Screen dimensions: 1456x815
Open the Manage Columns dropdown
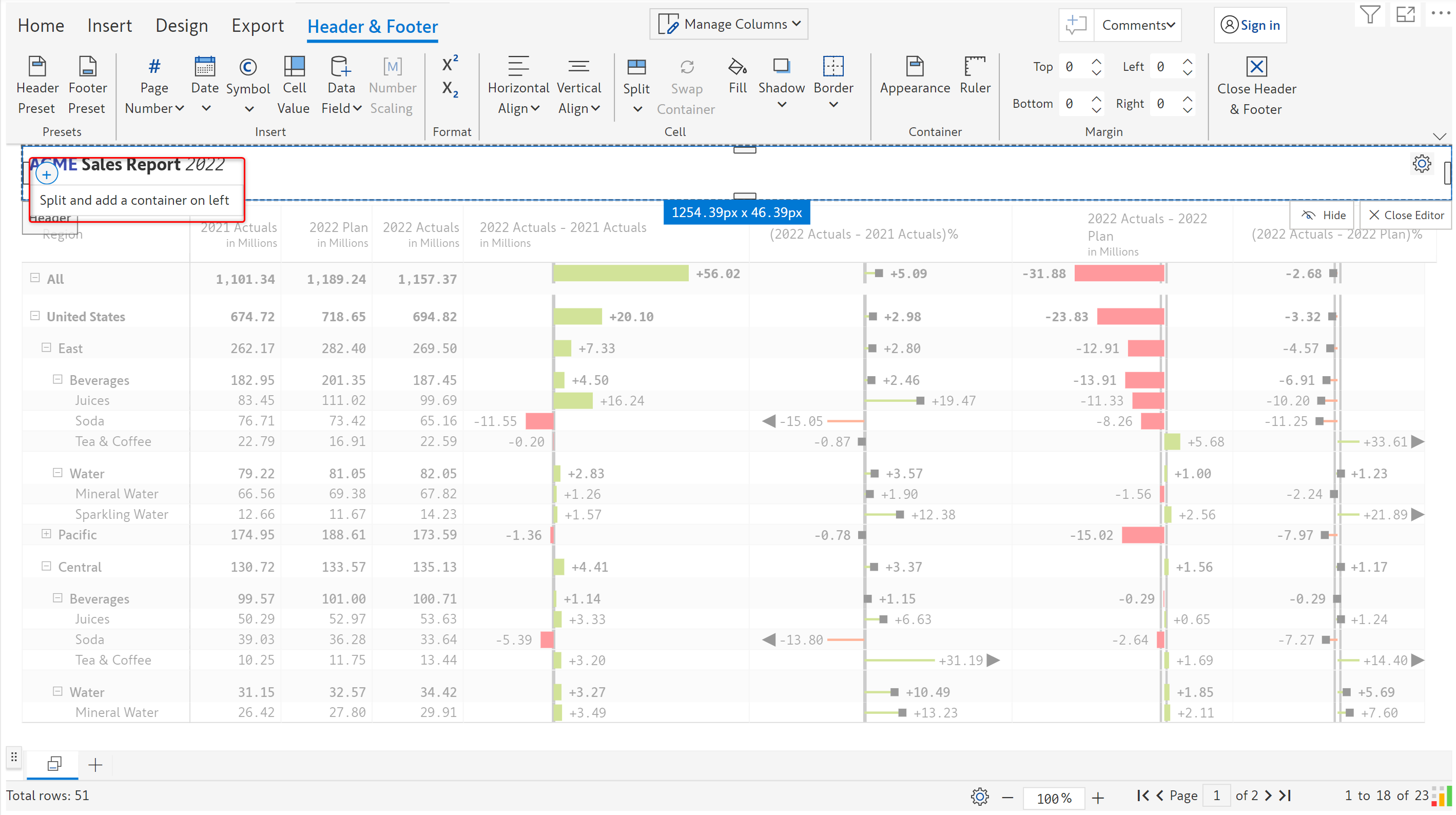[729, 24]
